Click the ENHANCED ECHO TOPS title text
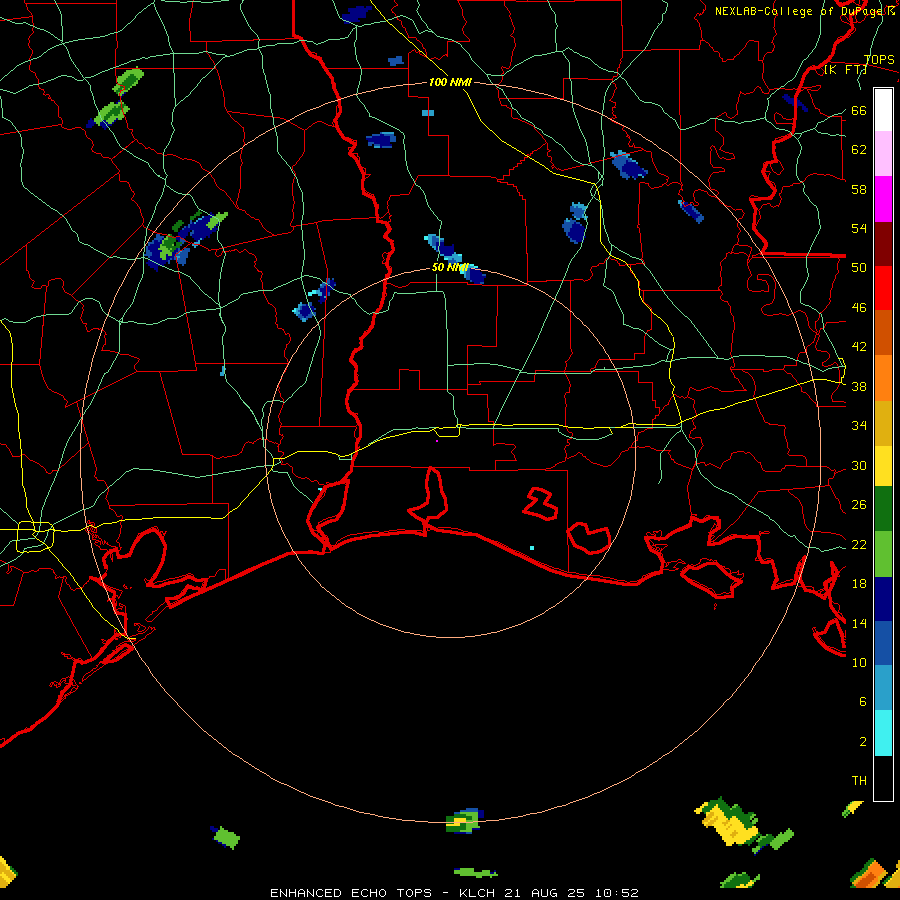Image resolution: width=900 pixels, height=900 pixels. pos(351,893)
